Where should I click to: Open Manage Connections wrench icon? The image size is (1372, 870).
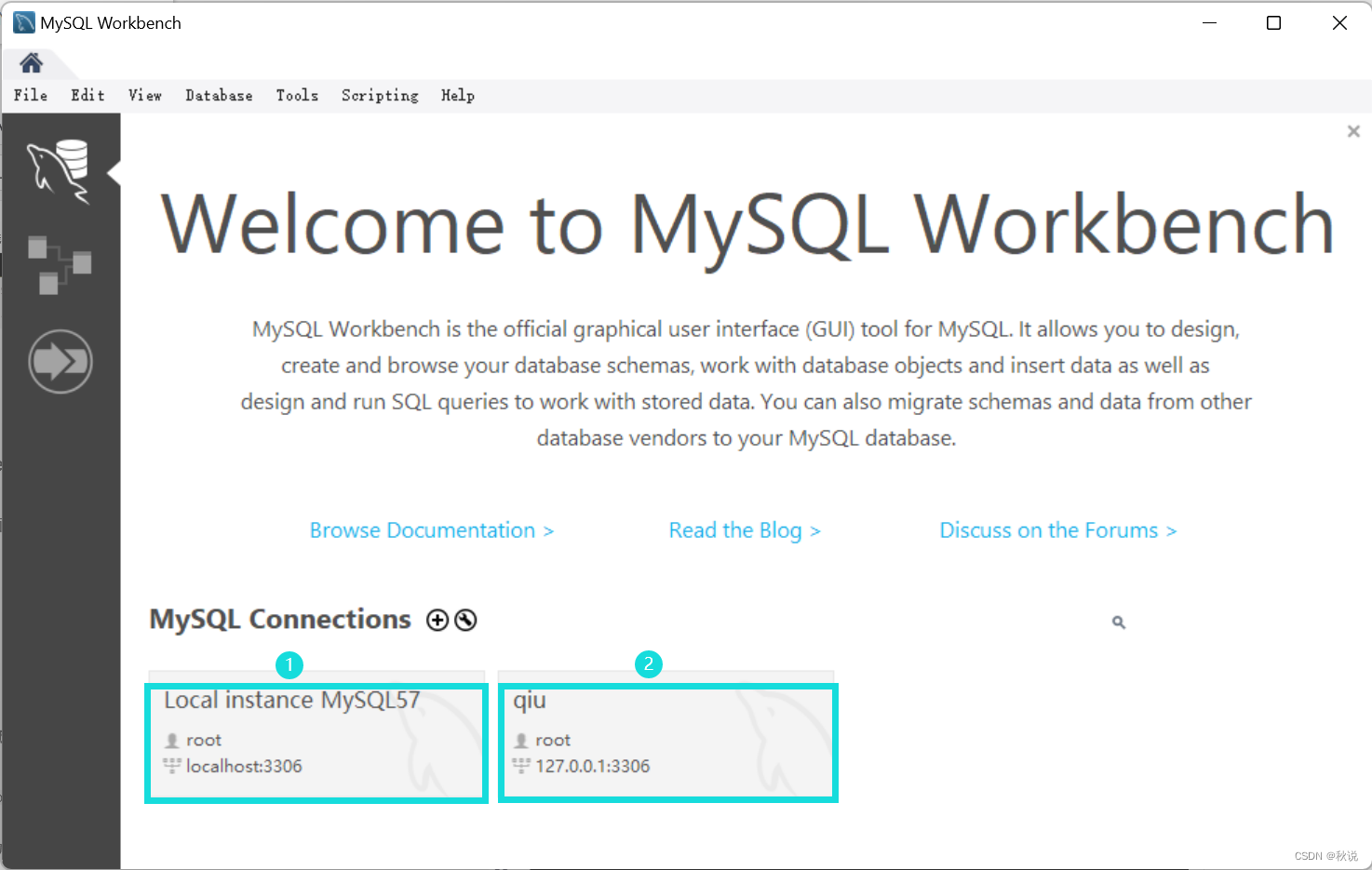click(465, 620)
